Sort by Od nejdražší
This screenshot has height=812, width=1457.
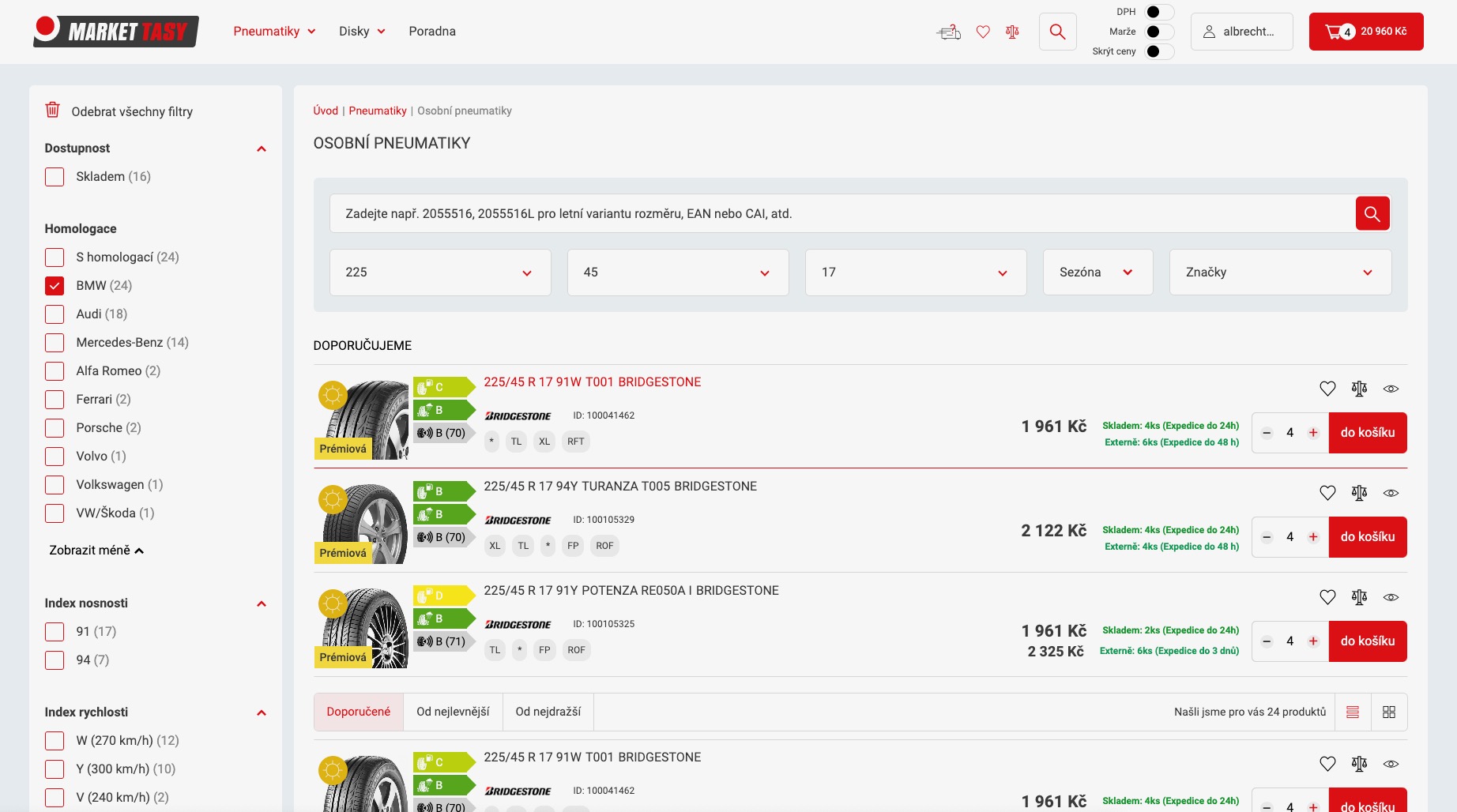tap(548, 712)
